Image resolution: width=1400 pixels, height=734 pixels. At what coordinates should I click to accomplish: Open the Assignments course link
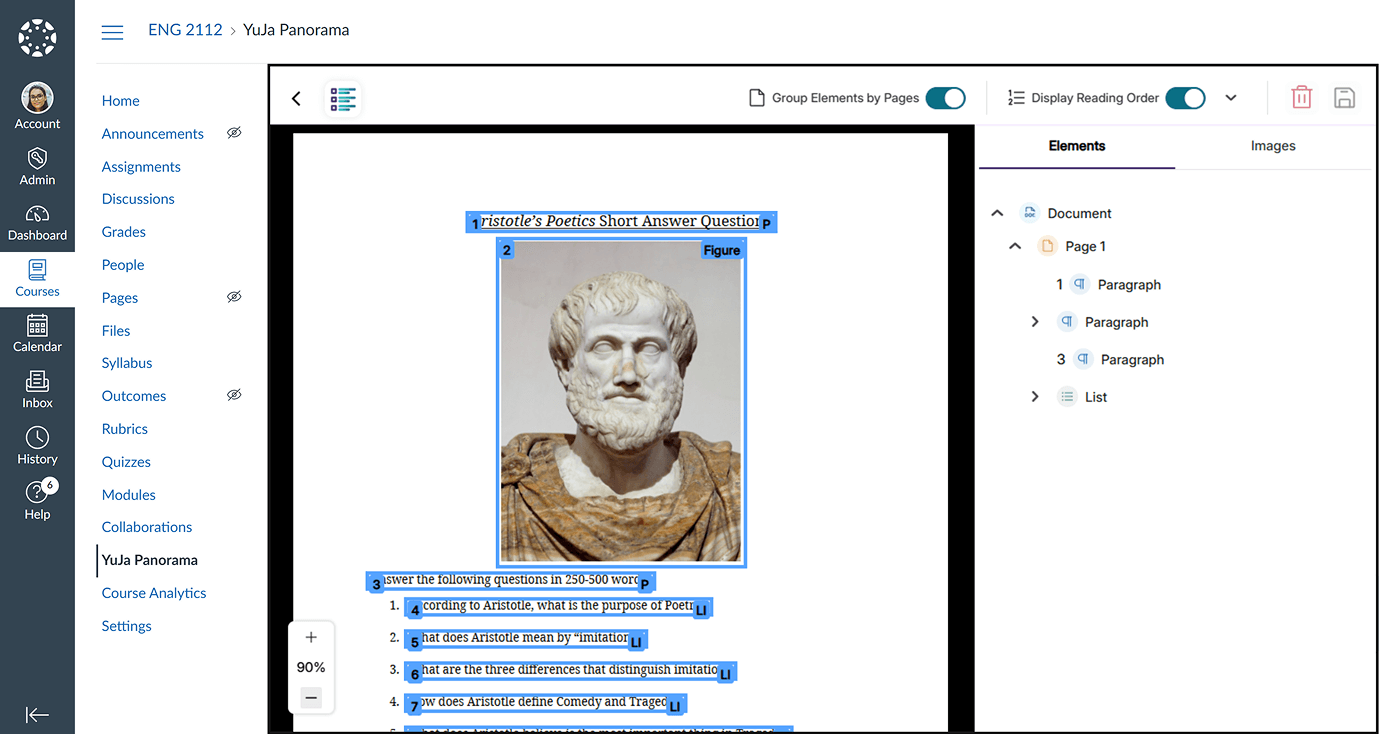(141, 167)
